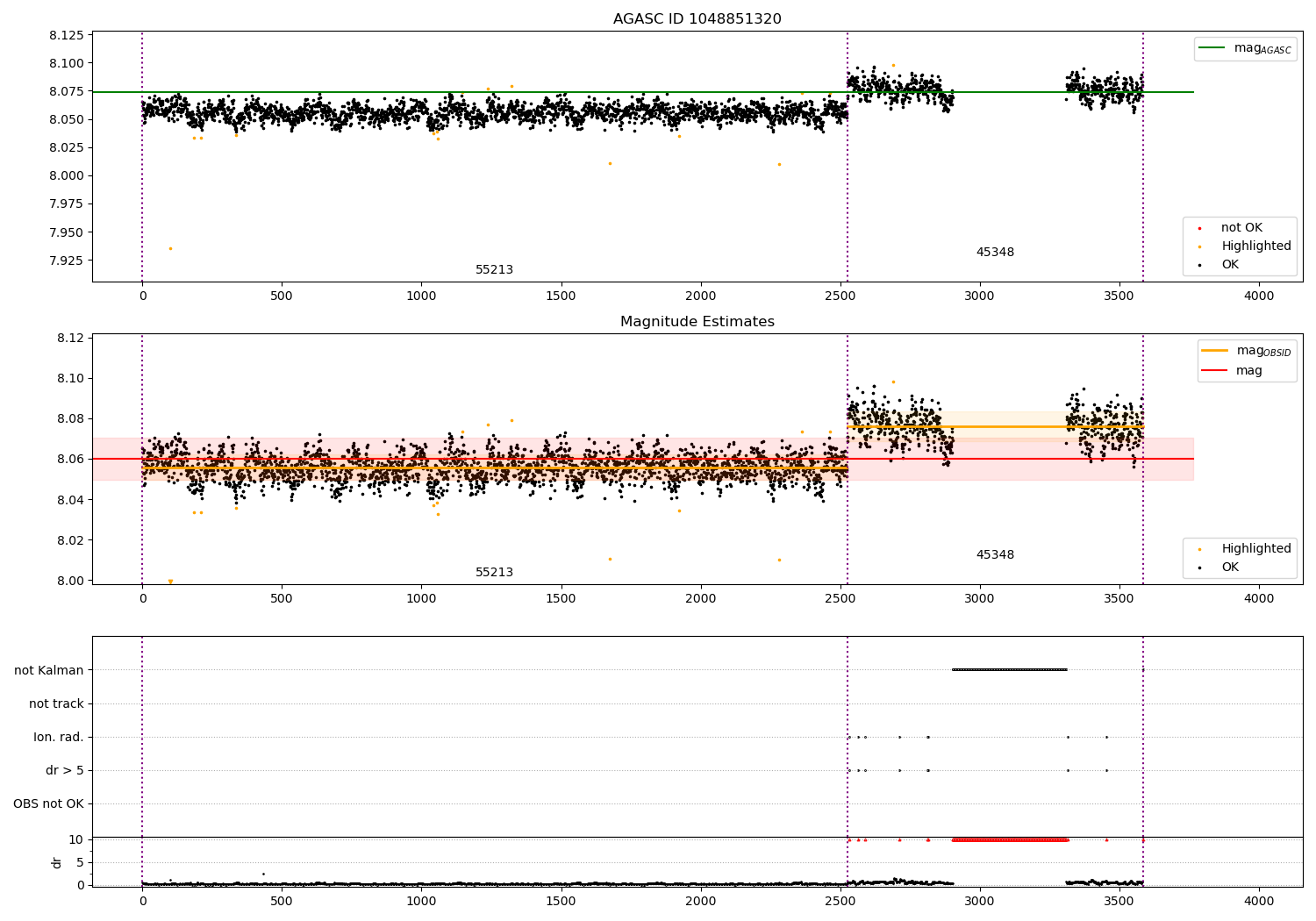Click the orange mag OBSID legend line

click(1215, 351)
